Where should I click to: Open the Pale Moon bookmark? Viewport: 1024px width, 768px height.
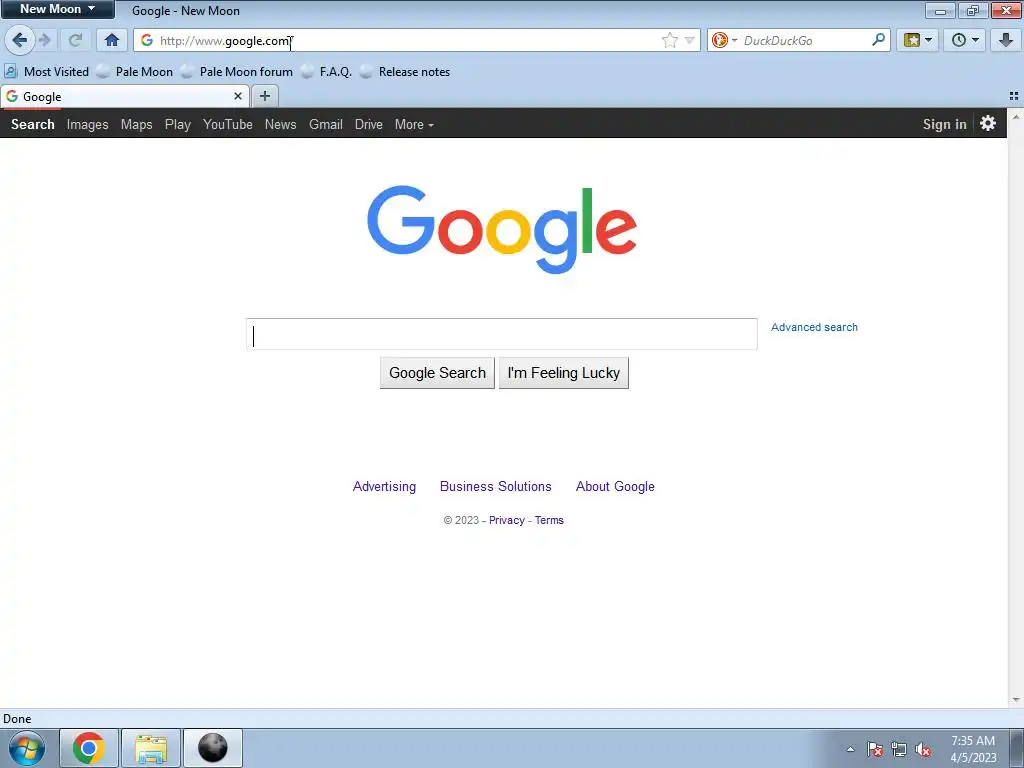pos(135,72)
